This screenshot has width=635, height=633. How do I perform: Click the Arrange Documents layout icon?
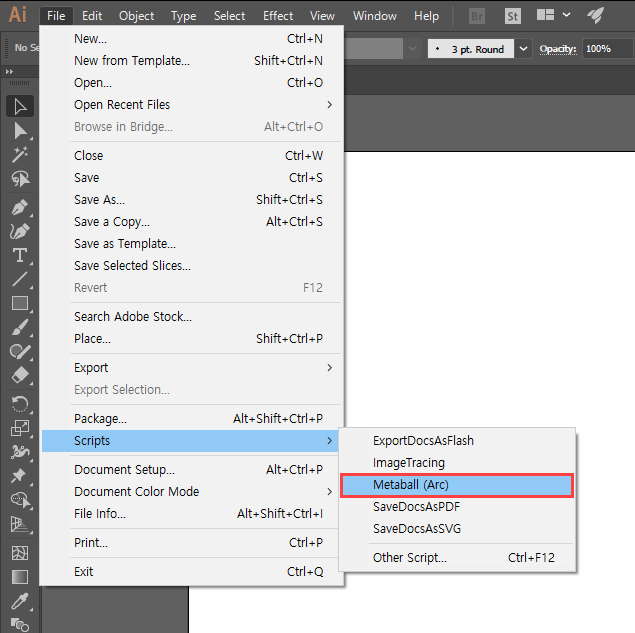pyautogui.click(x=545, y=15)
